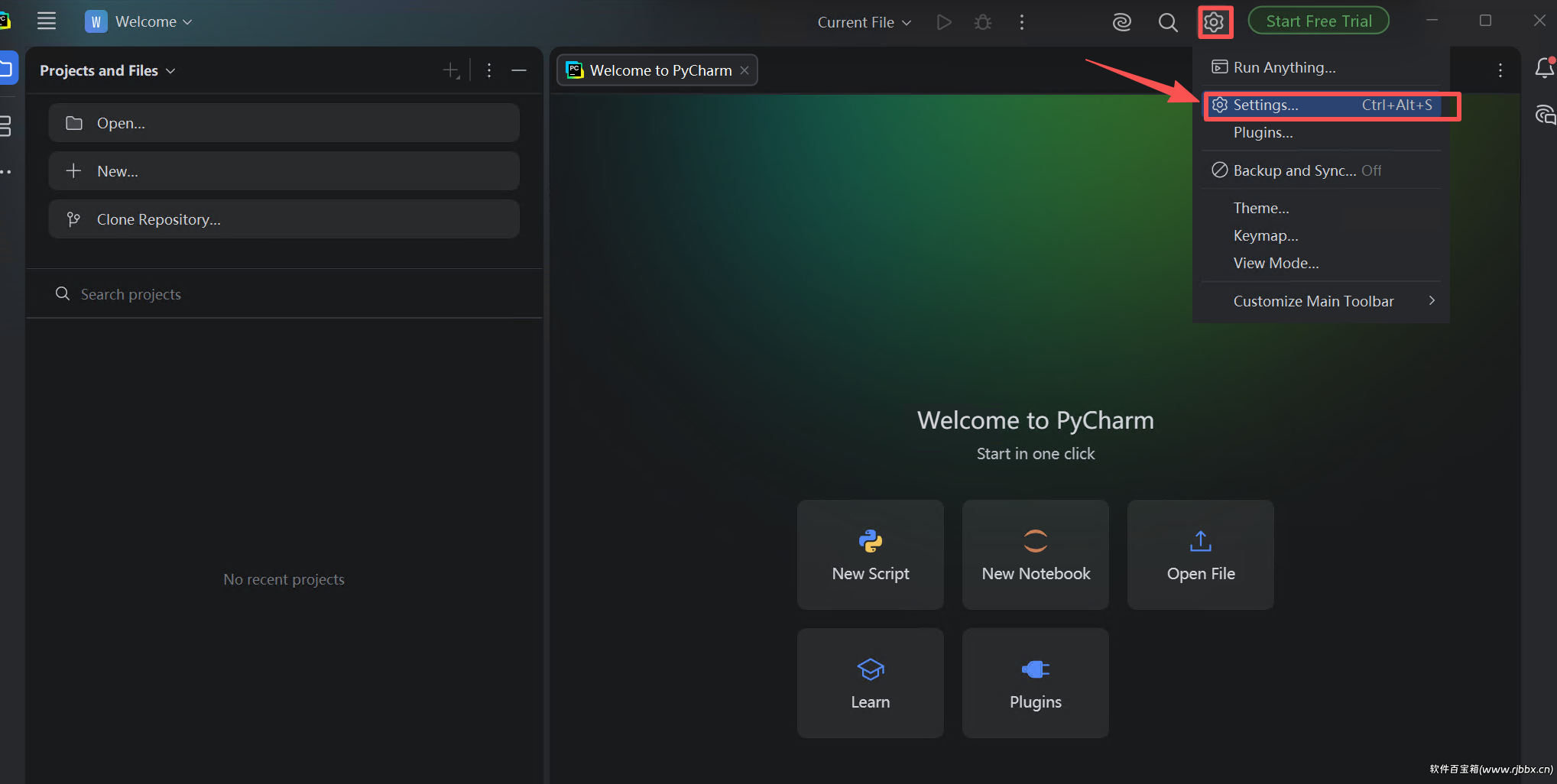Click the graduation cap Learn icon
The image size is (1557, 784).
click(x=871, y=669)
